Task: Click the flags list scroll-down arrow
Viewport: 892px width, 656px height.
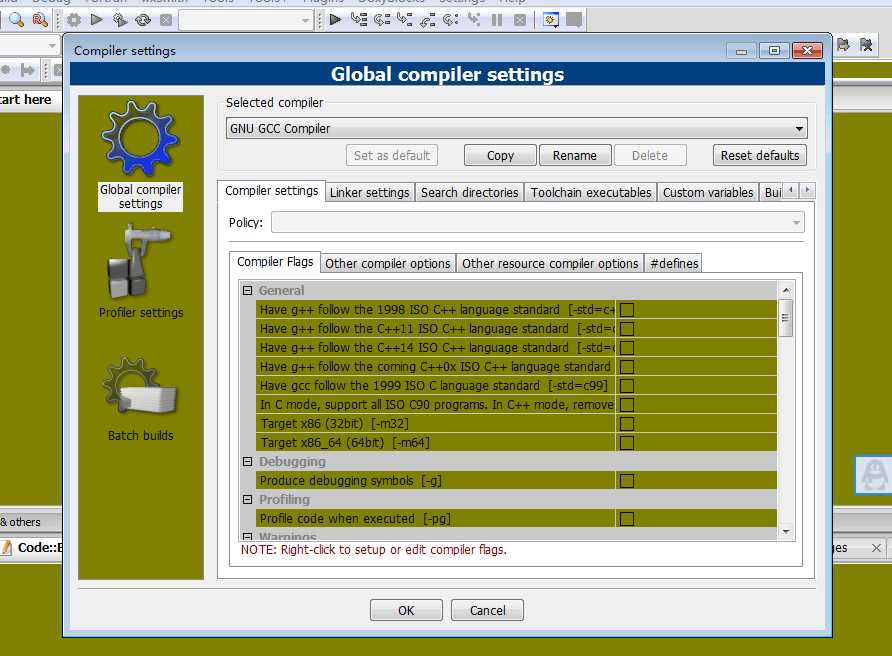Action: point(786,532)
